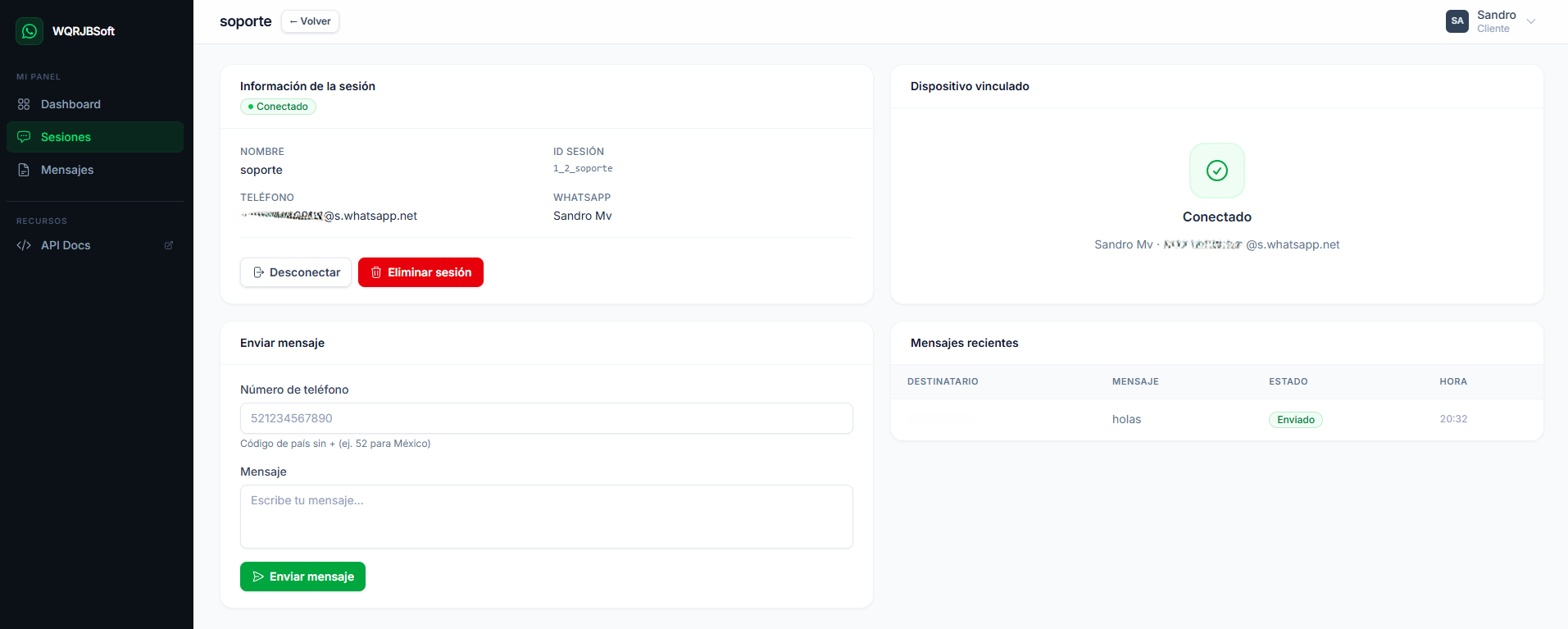Viewport: 1568px width, 629px height.
Task: Click the red Eliminar sesión button
Action: [x=420, y=272]
